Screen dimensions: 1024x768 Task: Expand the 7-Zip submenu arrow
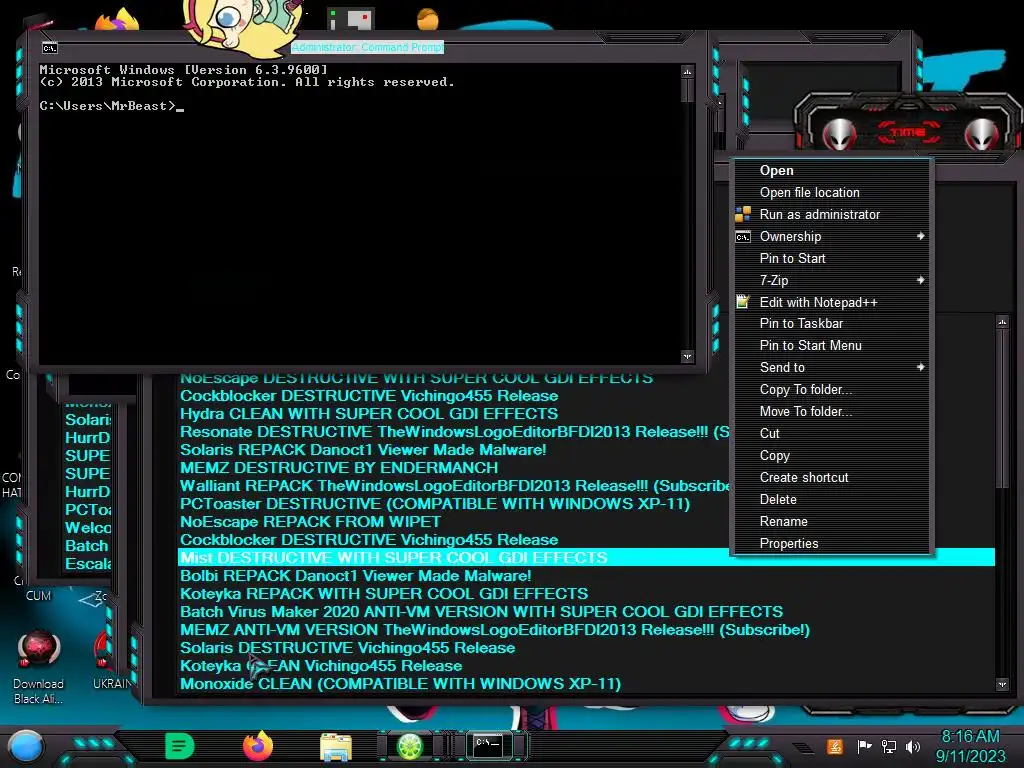click(x=920, y=280)
